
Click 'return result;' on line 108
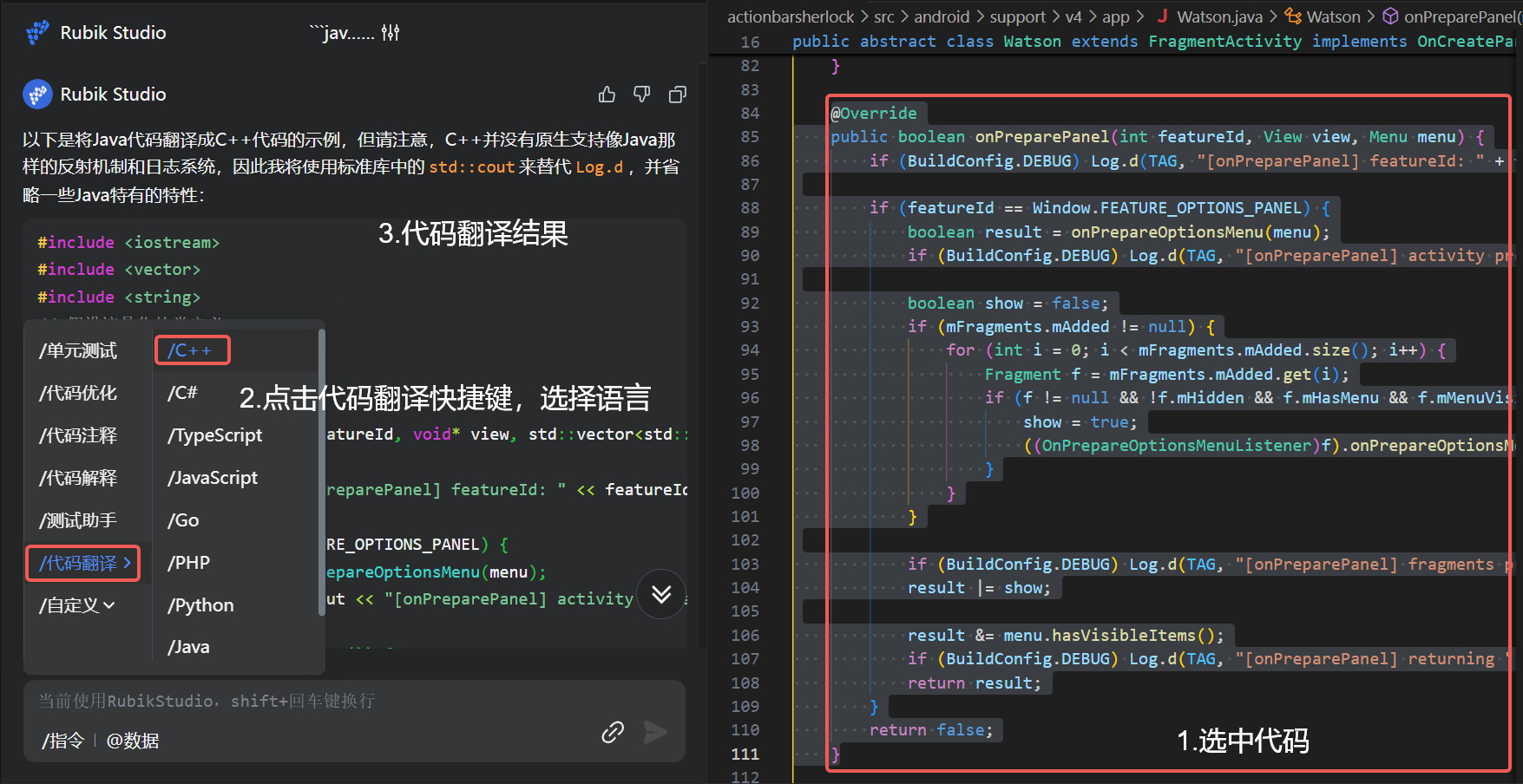tap(975, 683)
